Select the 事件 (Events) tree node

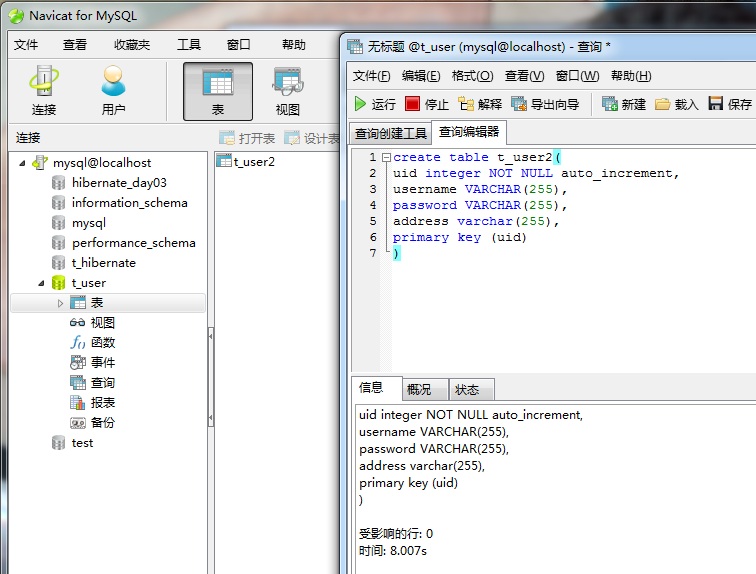click(102, 362)
